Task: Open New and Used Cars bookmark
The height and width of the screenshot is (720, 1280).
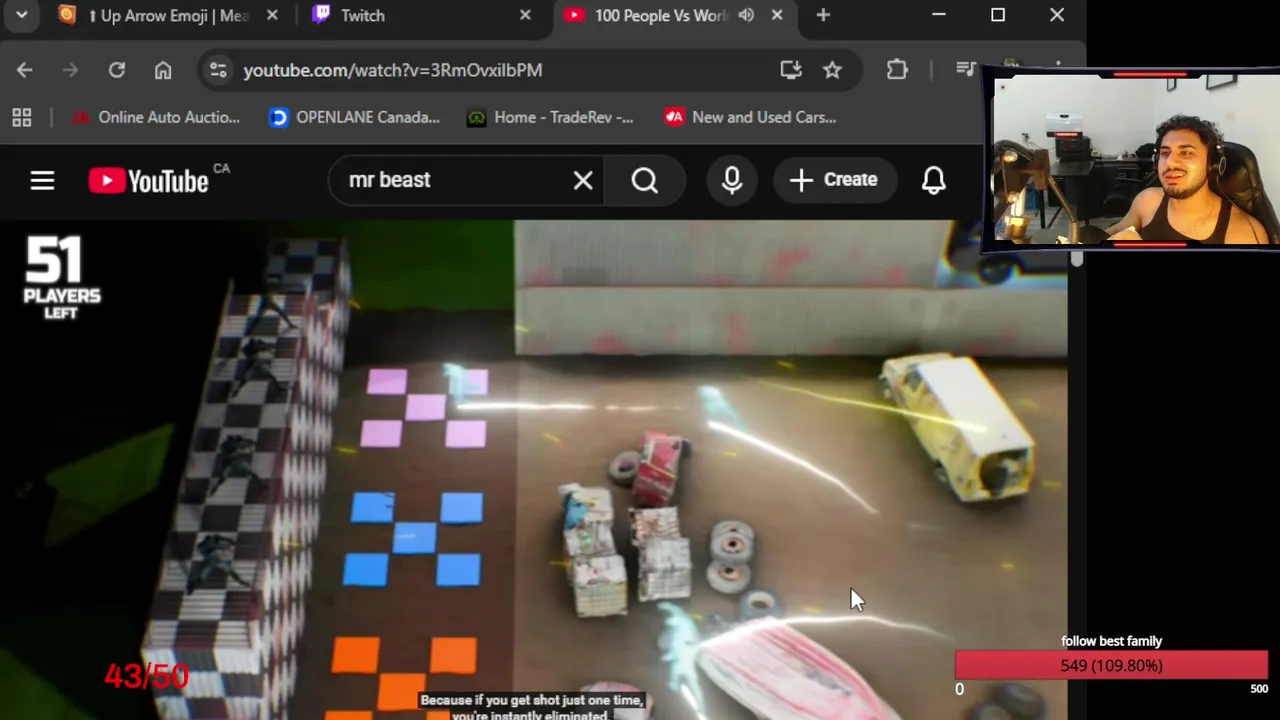Action: 751,118
